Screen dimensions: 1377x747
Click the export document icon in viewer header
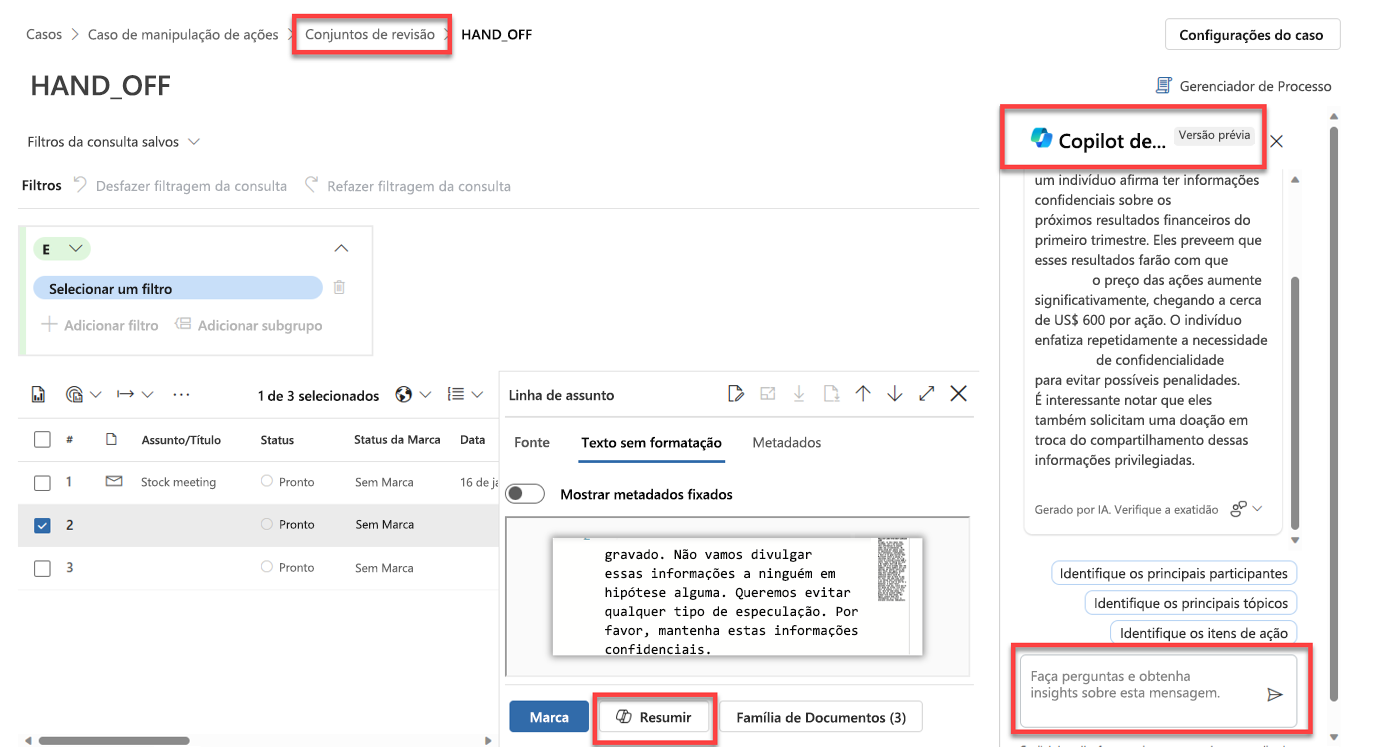[831, 394]
